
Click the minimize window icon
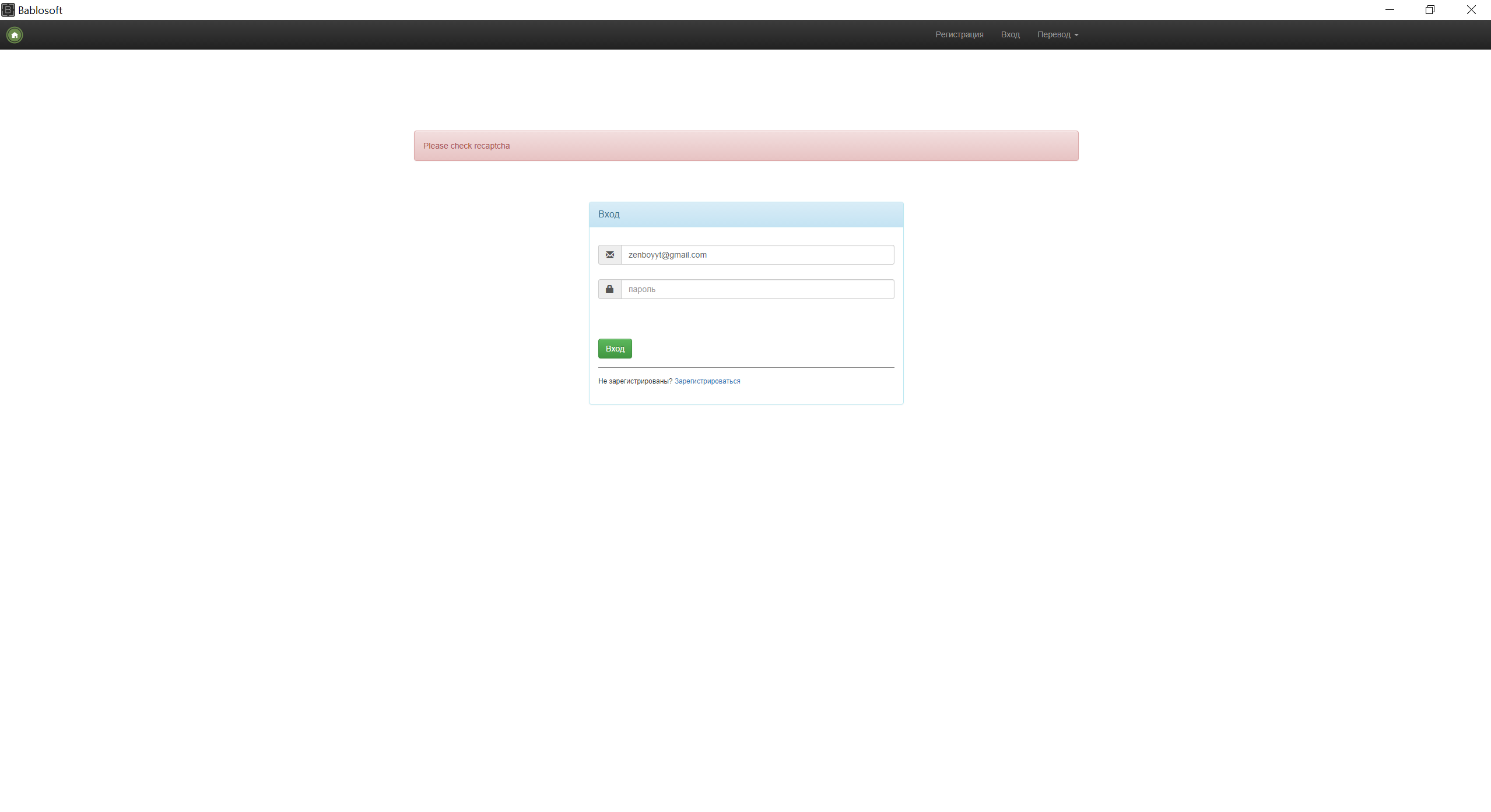pyautogui.click(x=1390, y=9)
